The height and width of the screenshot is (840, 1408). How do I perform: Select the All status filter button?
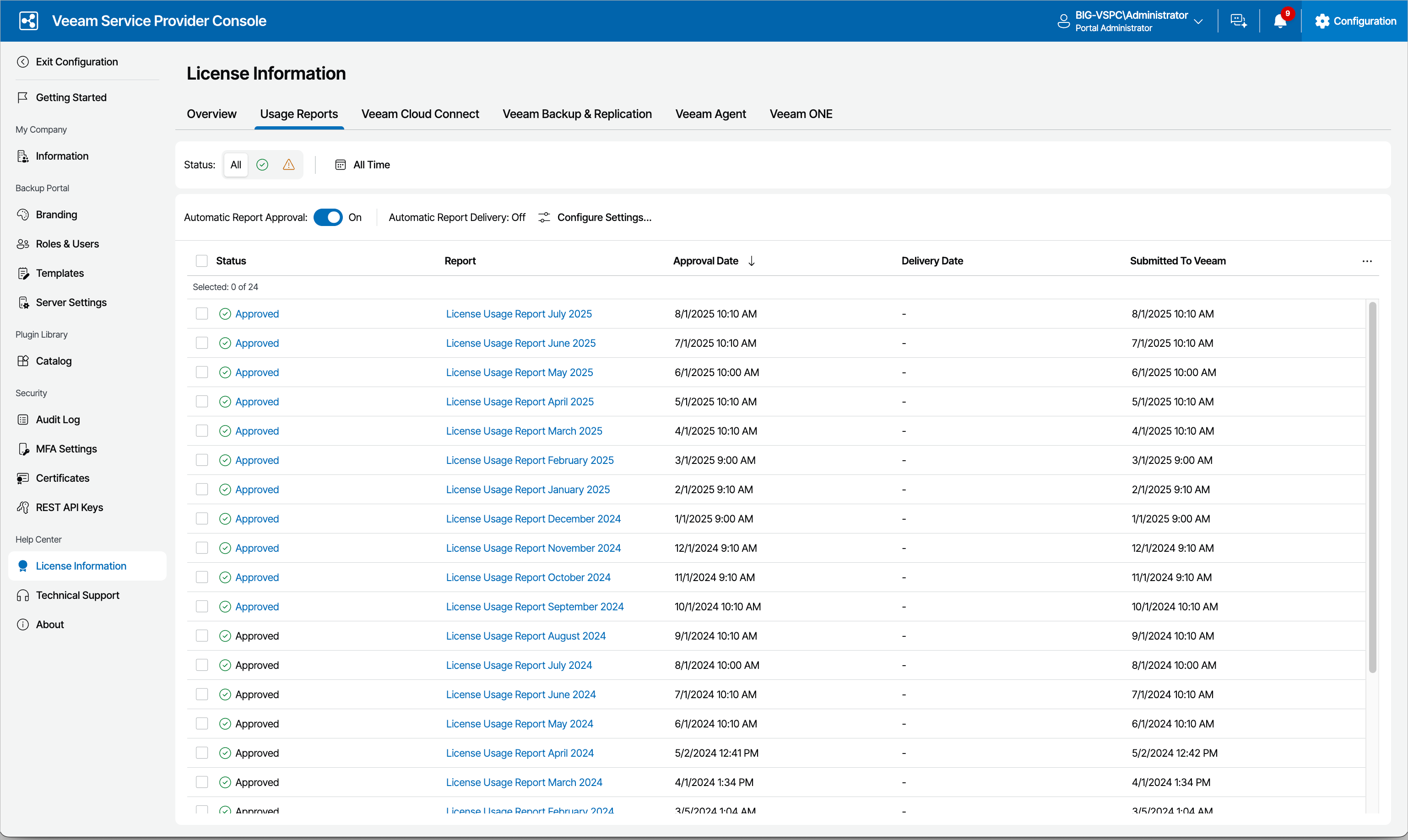click(236, 165)
